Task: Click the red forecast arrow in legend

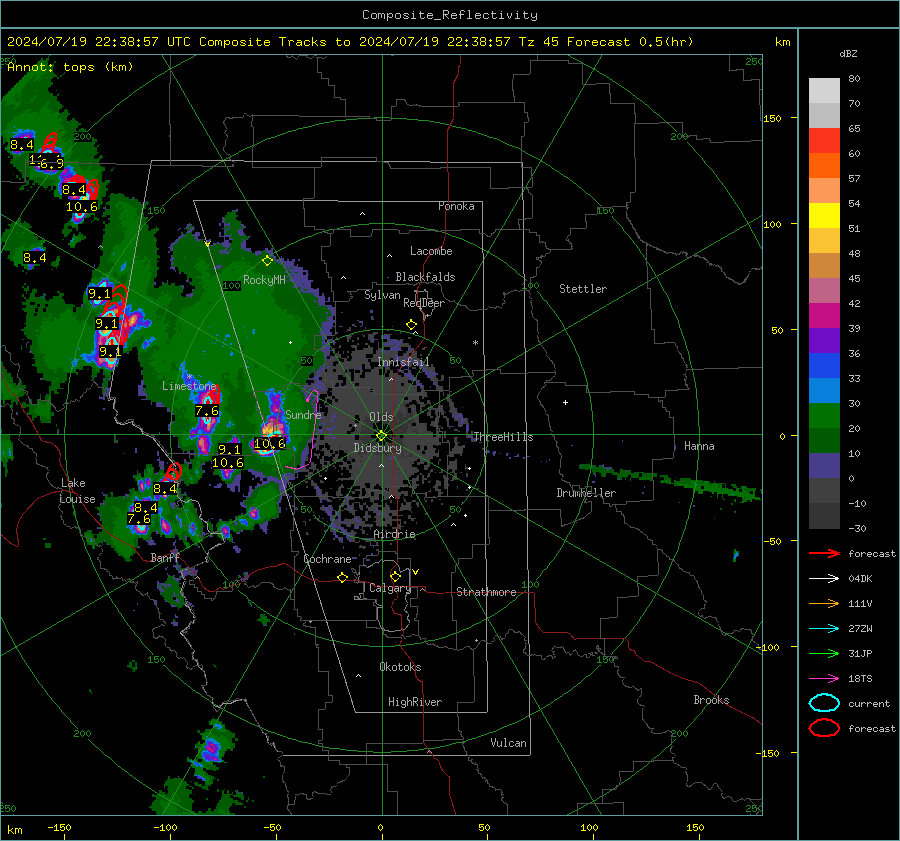Action: point(824,553)
